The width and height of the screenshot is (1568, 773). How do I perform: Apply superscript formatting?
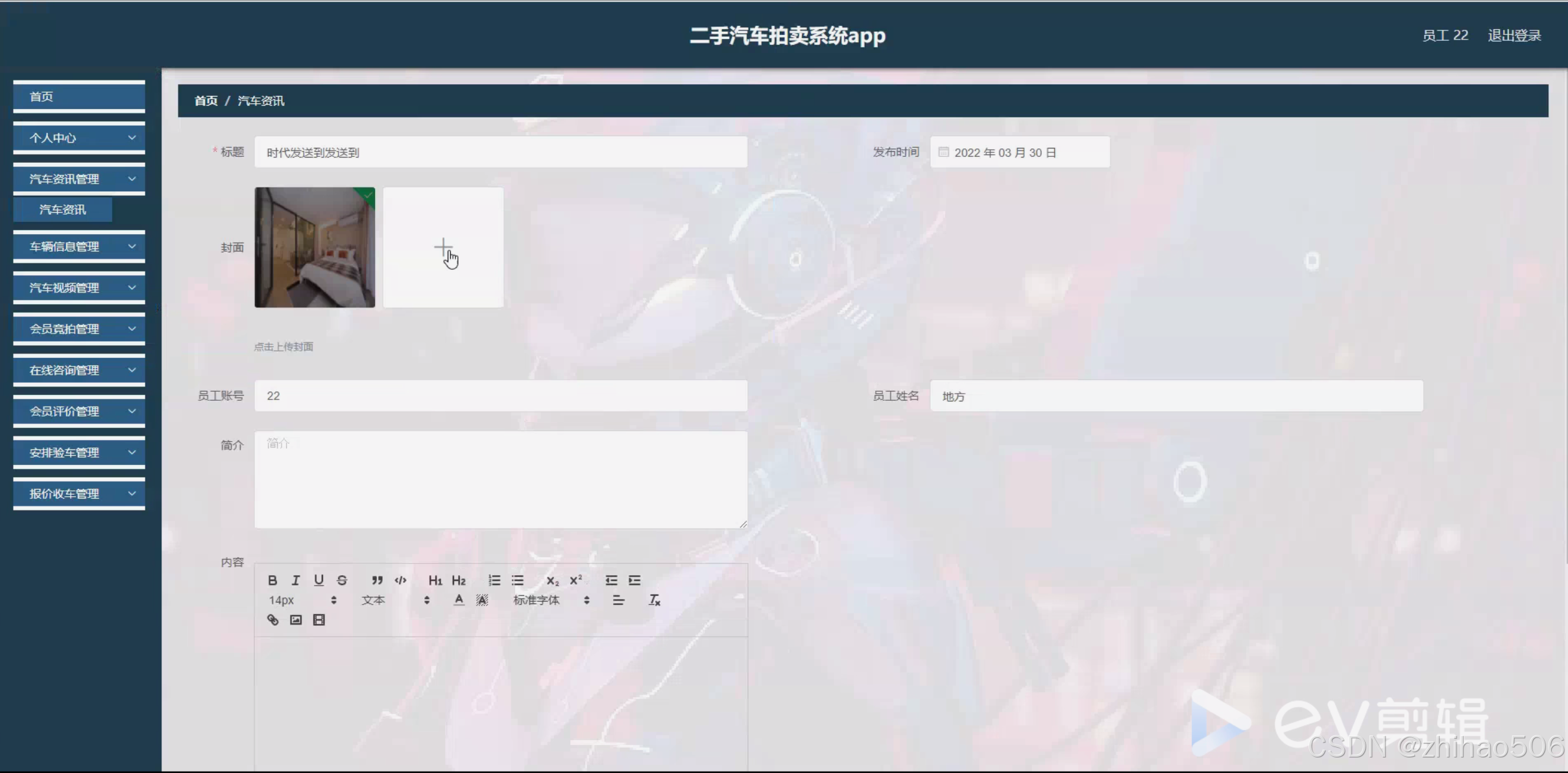click(575, 580)
